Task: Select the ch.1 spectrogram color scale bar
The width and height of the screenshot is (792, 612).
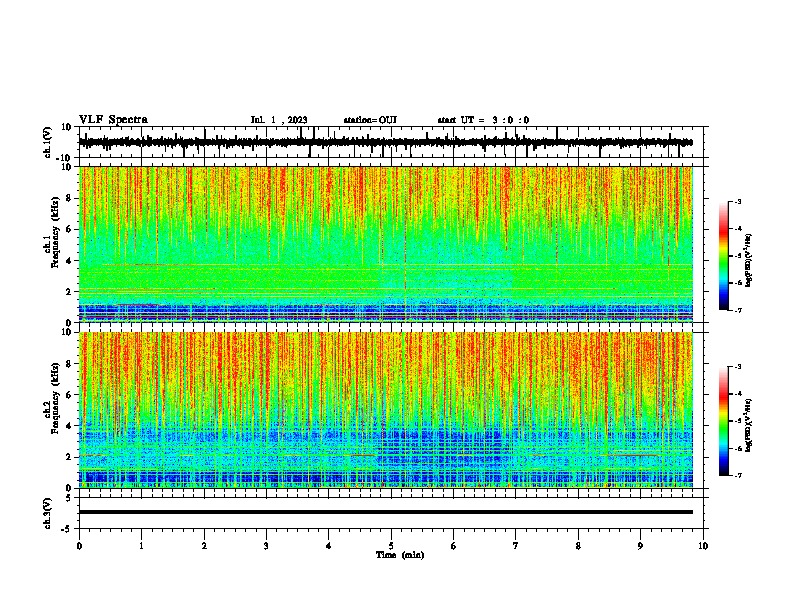Action: (724, 256)
